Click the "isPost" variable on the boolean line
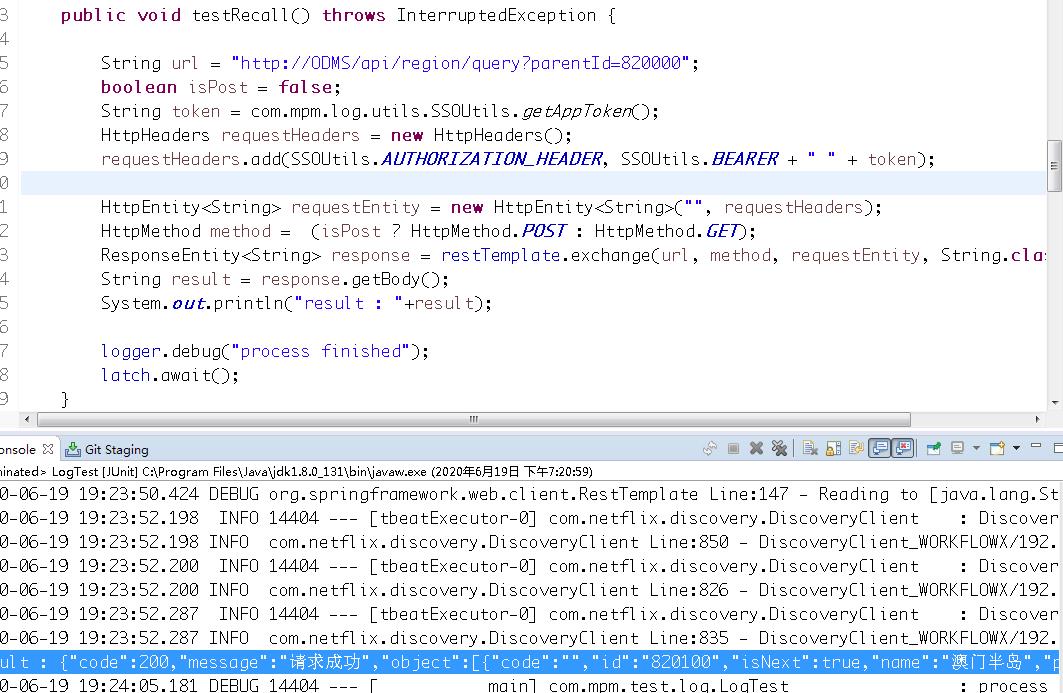This screenshot has width=1063, height=693. (218, 87)
